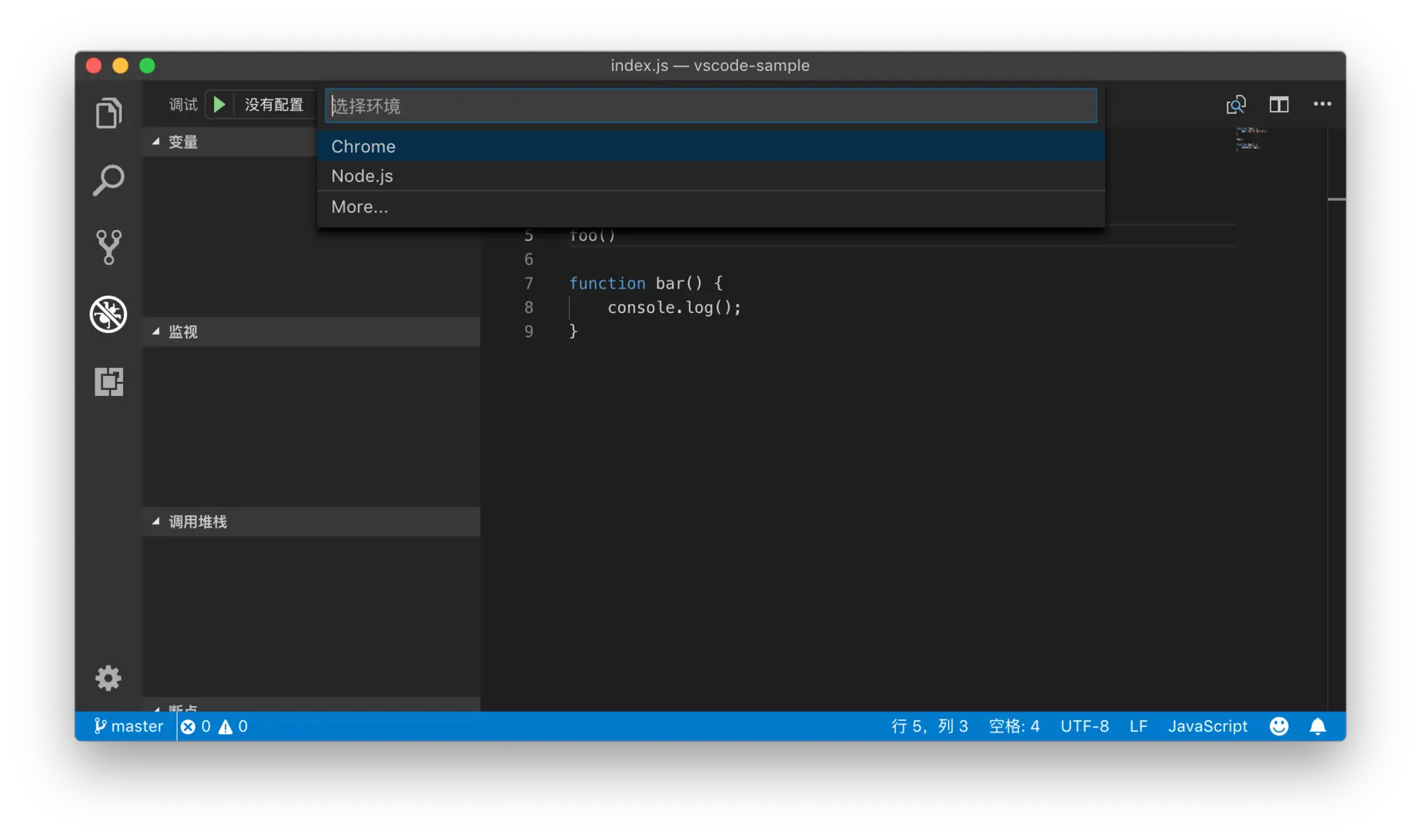Open the Manage gear icon

click(x=108, y=677)
